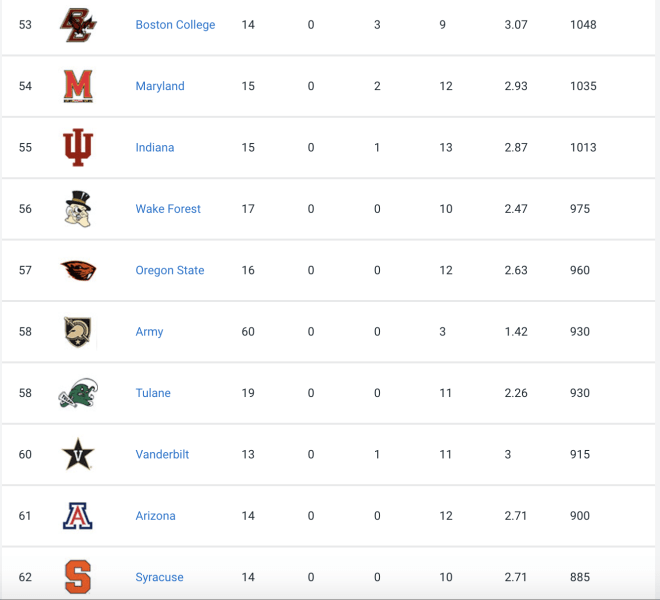Click the Boston College eagle logo

(x=78, y=25)
